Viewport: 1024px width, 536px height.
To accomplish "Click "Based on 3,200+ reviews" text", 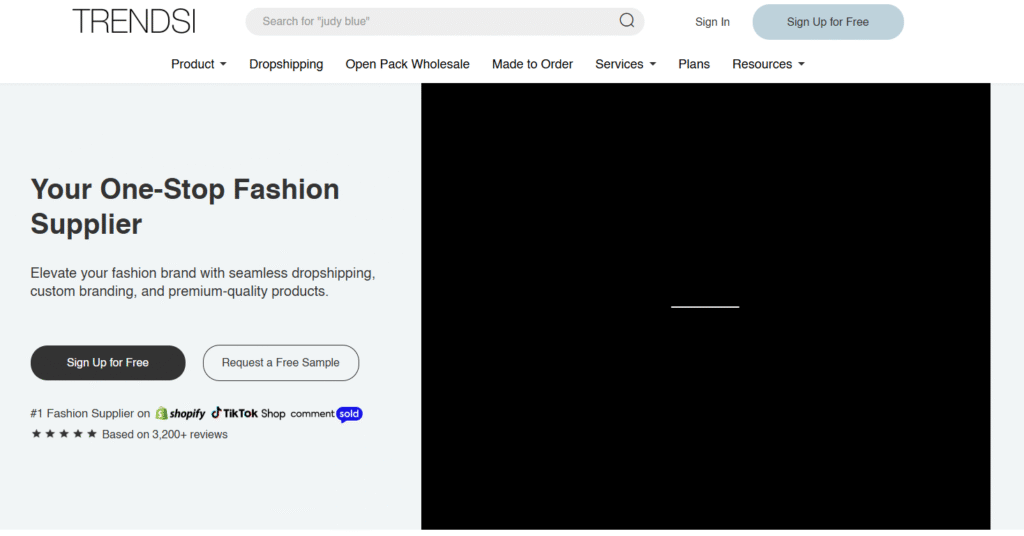I will tap(165, 435).
